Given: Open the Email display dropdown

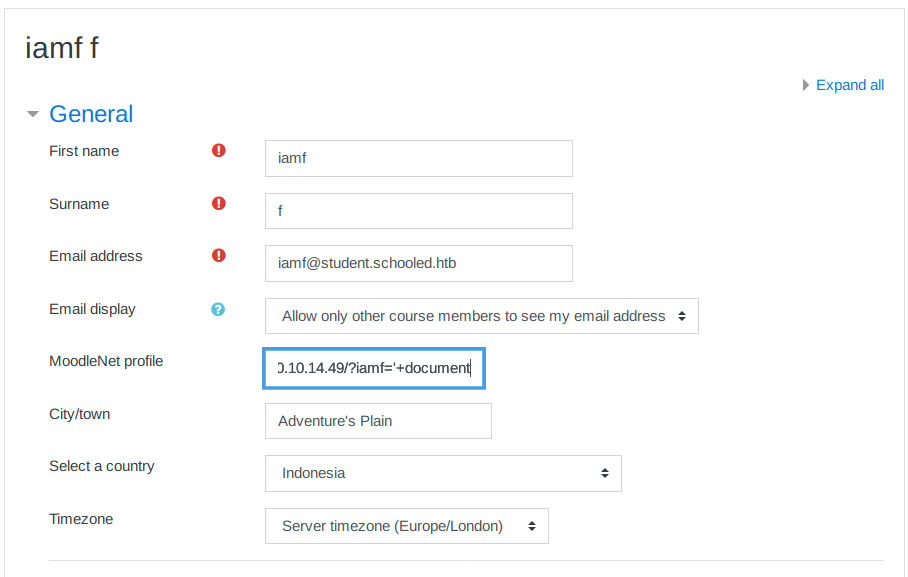Looking at the screenshot, I should (x=481, y=316).
